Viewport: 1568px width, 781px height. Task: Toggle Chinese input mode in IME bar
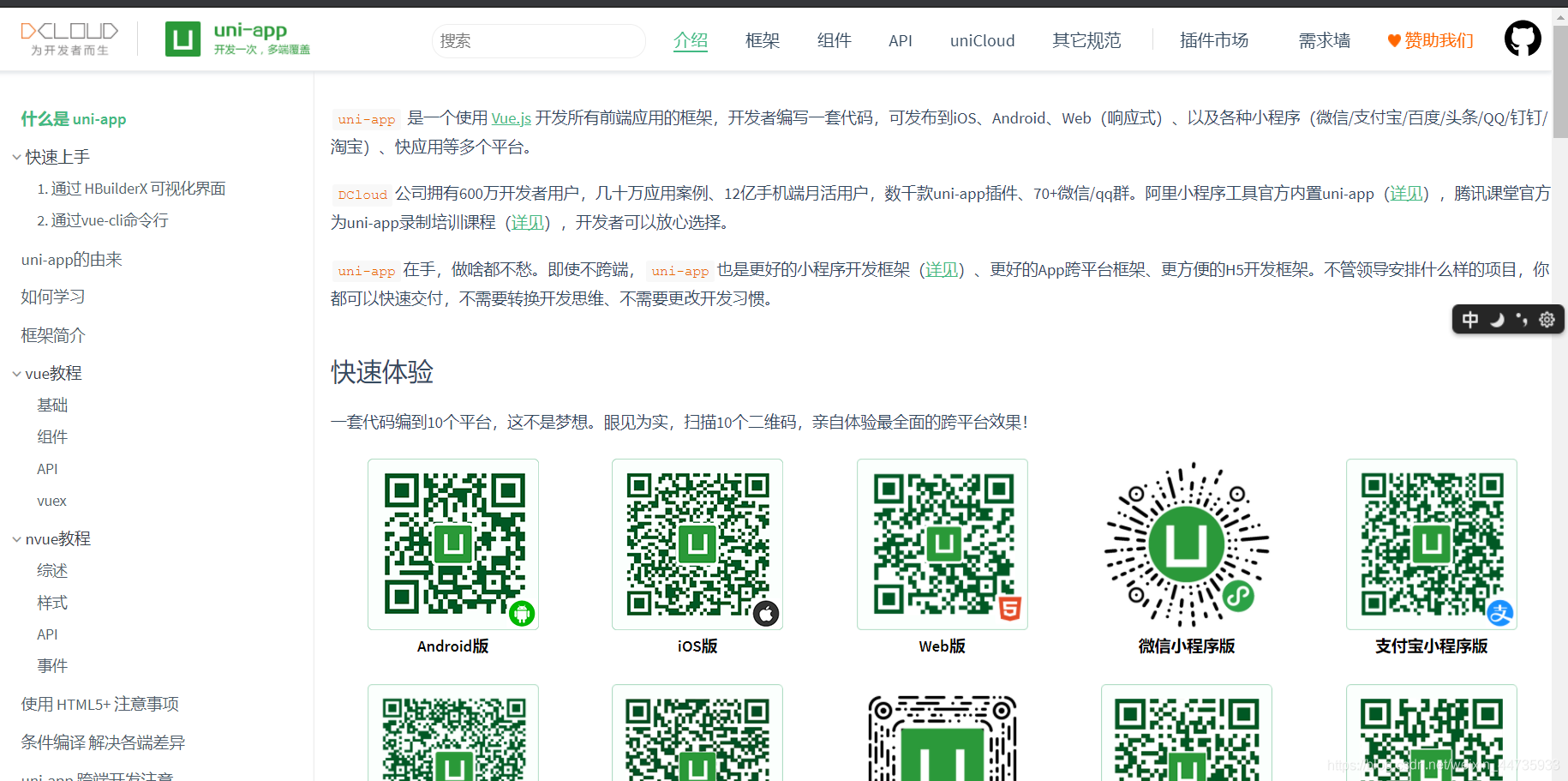1470,320
